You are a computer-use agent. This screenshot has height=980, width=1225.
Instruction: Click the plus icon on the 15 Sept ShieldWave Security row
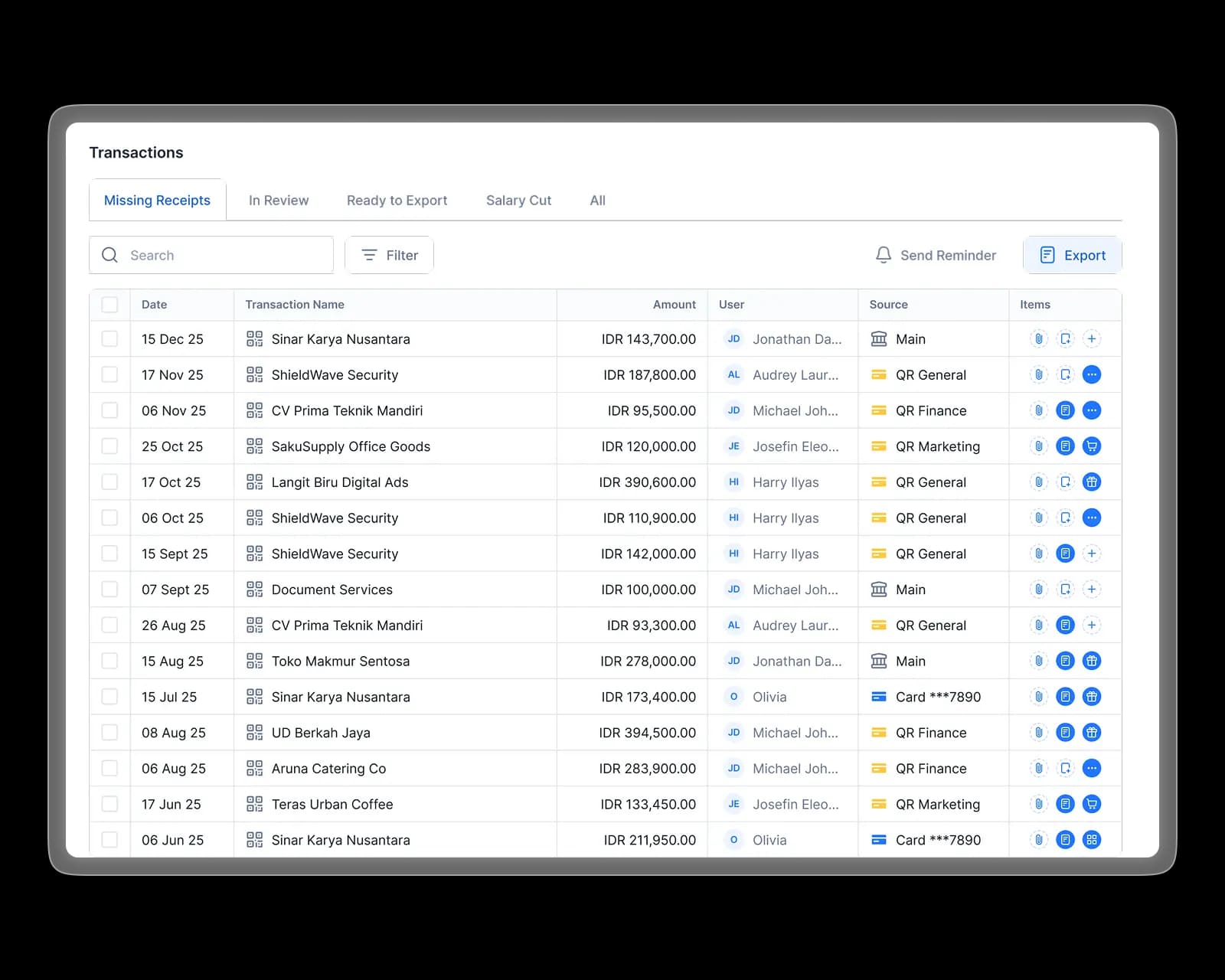point(1092,553)
